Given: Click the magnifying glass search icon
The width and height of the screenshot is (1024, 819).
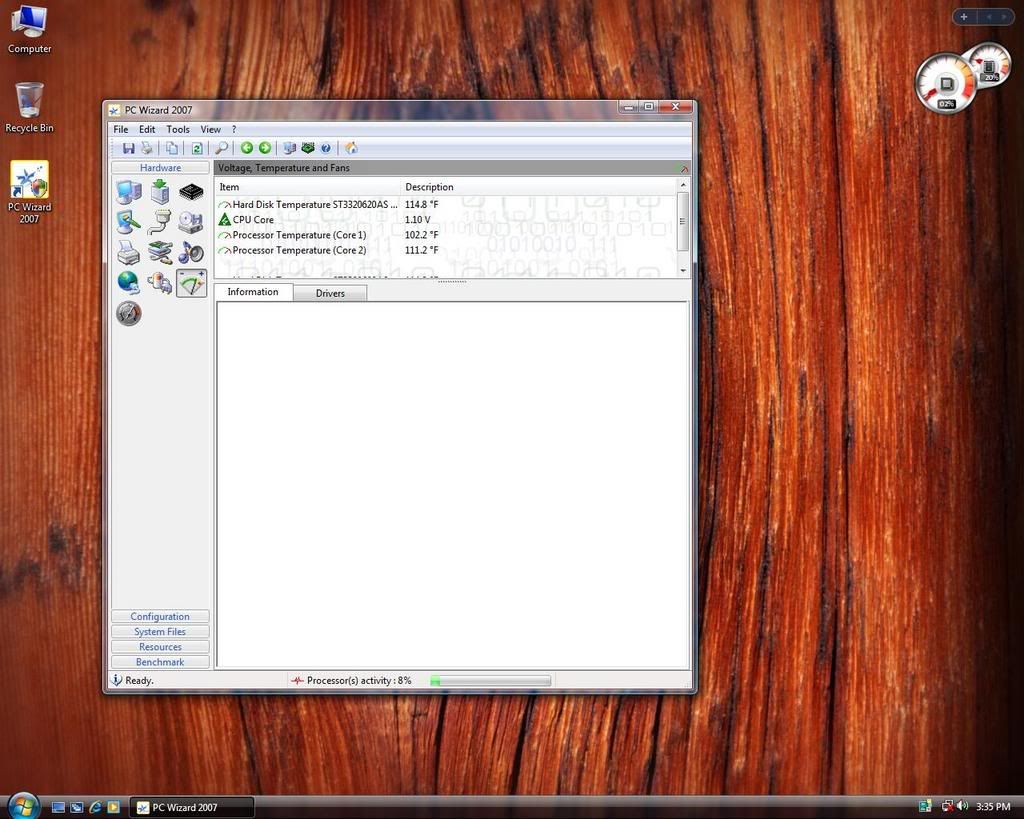Looking at the screenshot, I should [x=222, y=148].
